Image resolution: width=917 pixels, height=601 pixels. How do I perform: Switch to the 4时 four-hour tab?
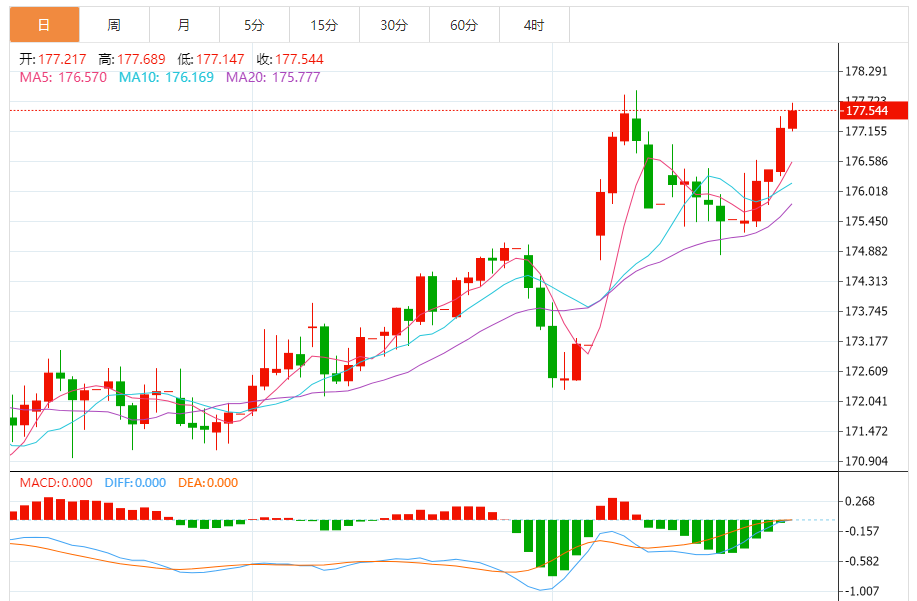click(534, 25)
